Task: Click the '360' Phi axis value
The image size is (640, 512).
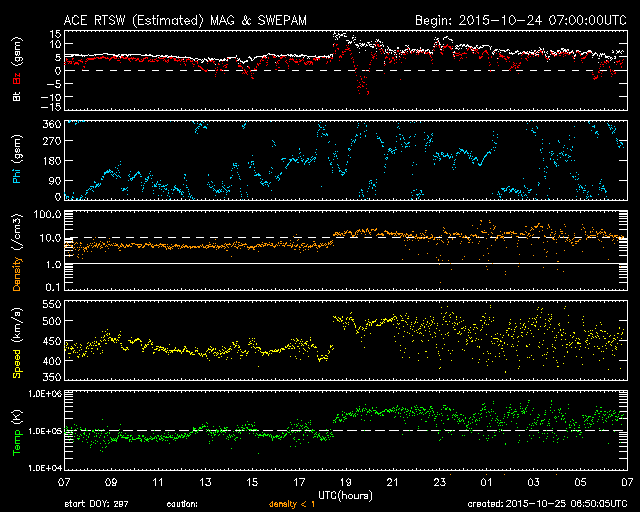Action: [52, 124]
